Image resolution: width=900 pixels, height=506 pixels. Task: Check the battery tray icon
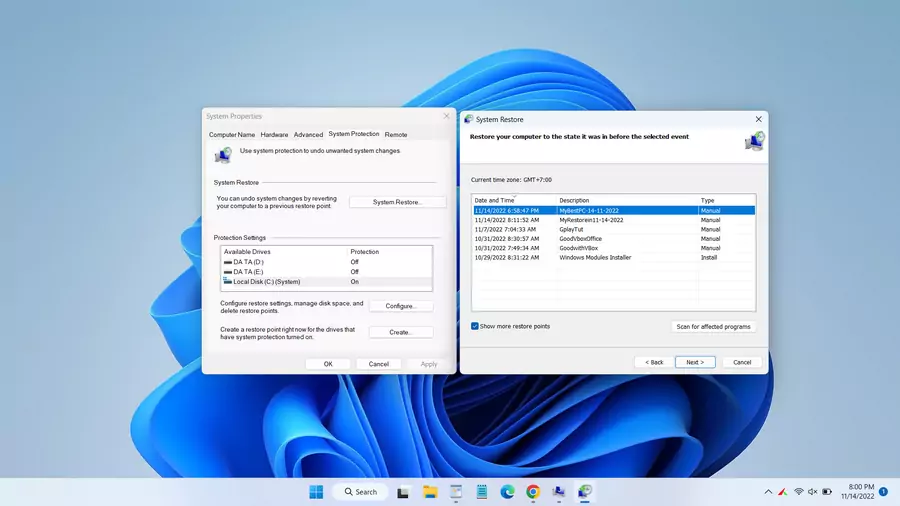(x=827, y=492)
